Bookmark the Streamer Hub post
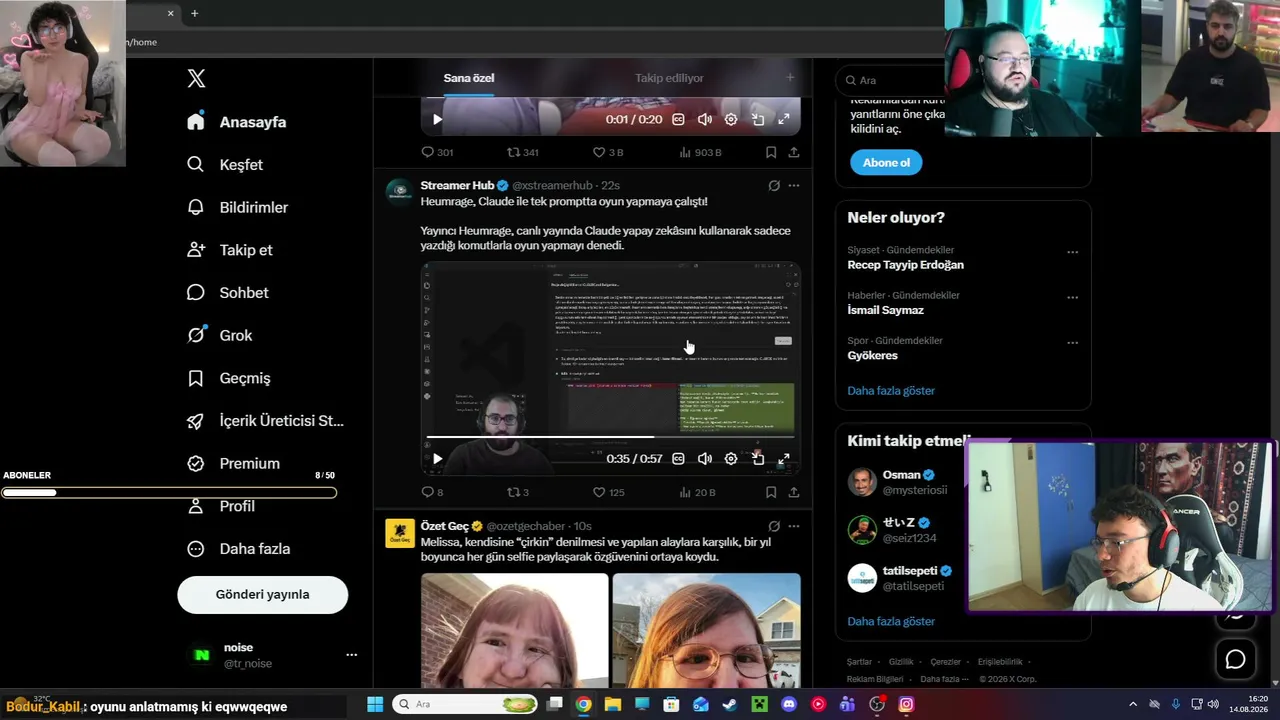Image resolution: width=1280 pixels, height=720 pixels. click(x=771, y=492)
